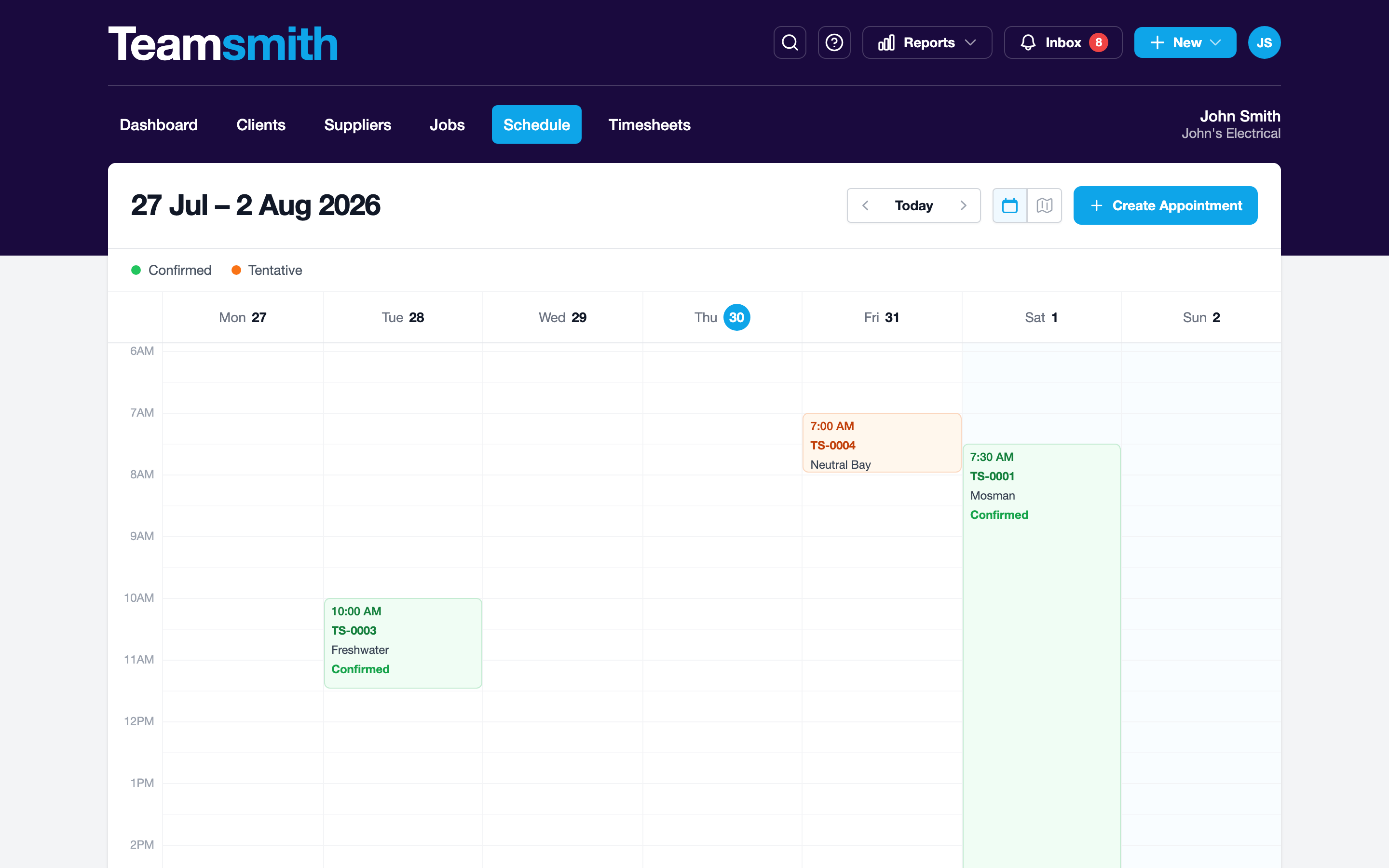
Task: Click the 9AM time label
Action: click(142, 536)
